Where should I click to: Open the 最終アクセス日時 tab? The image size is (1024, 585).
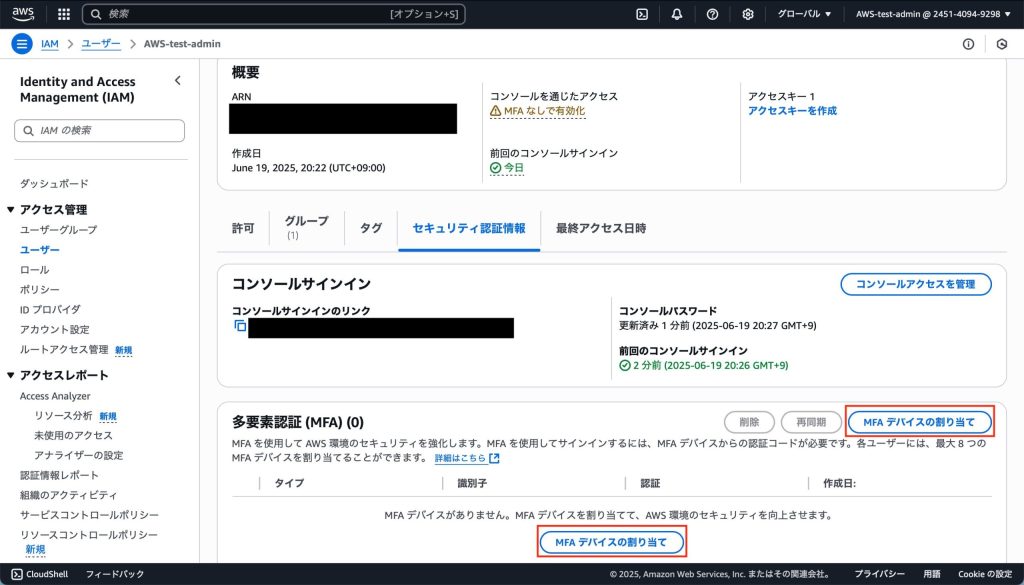coord(601,228)
